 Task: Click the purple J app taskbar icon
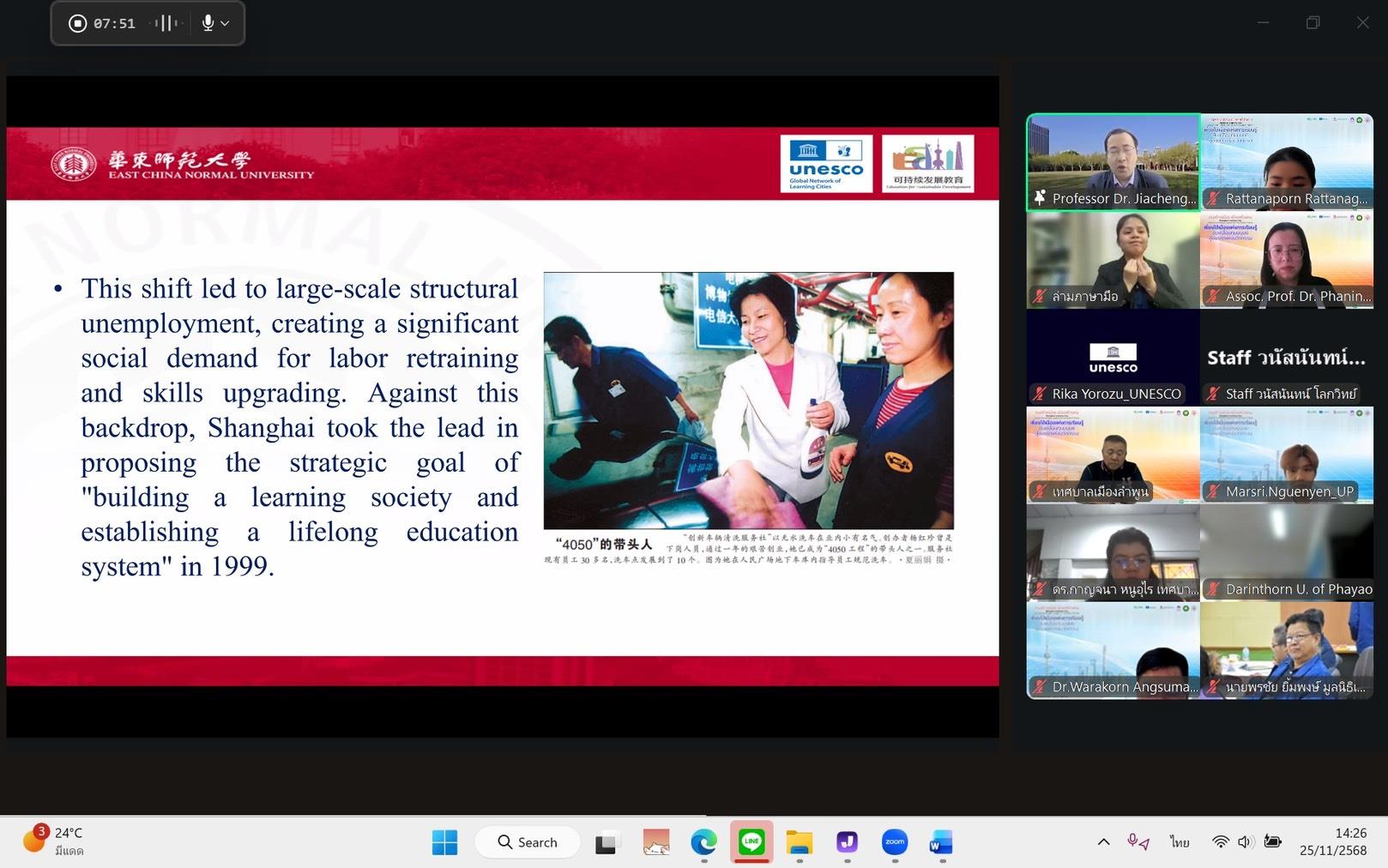(x=847, y=842)
